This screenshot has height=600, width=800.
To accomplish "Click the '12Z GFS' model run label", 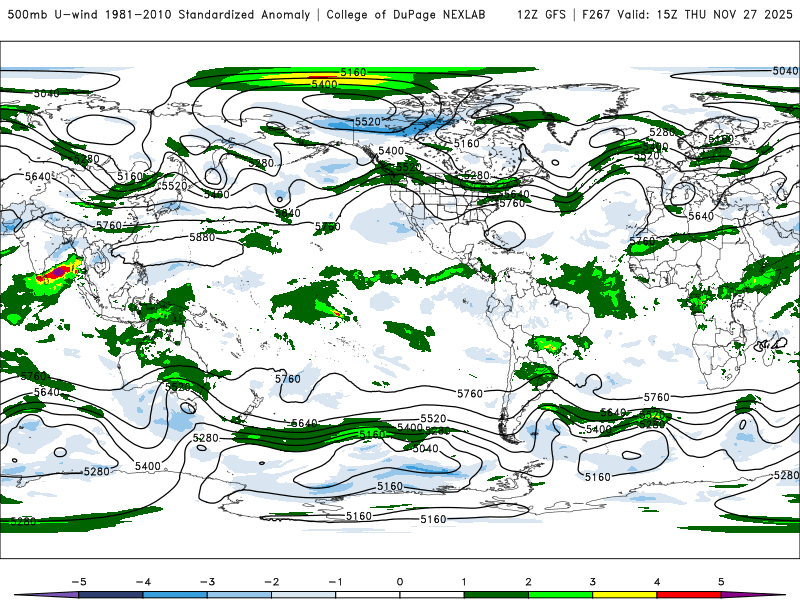I will (x=541, y=14).
